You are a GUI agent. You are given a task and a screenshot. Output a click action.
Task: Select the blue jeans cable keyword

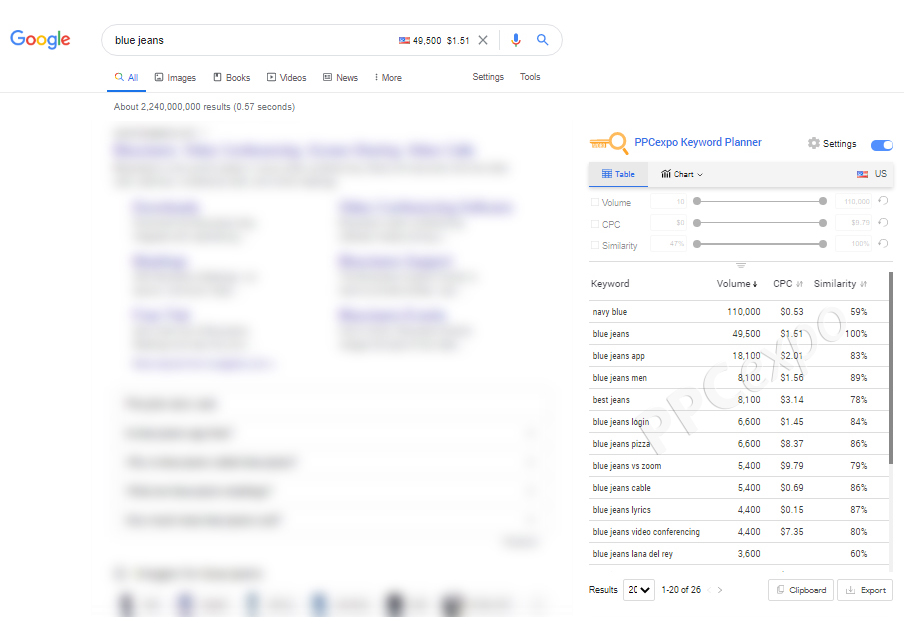pos(622,488)
